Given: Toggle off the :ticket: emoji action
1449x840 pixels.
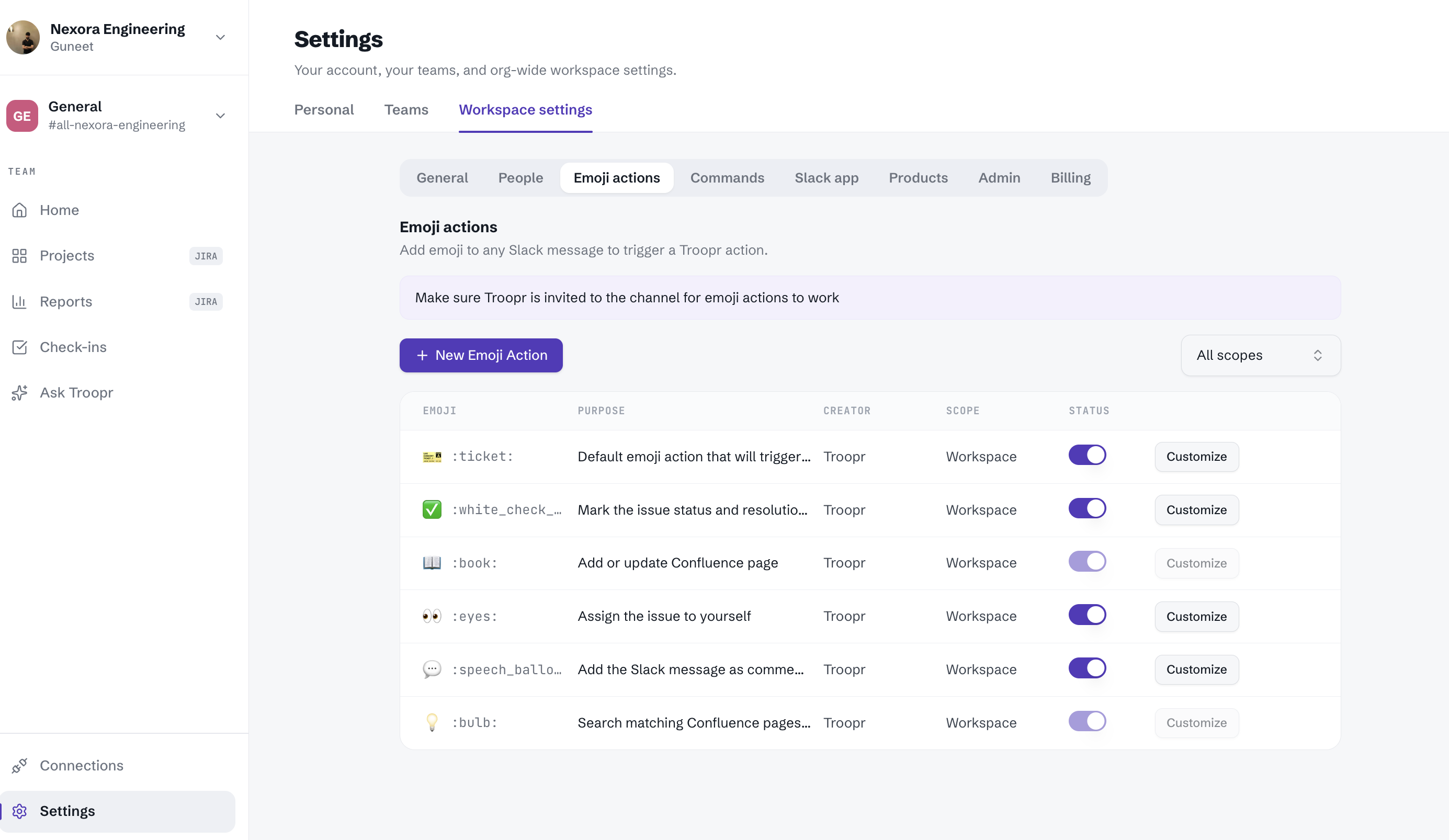Looking at the screenshot, I should [1087, 455].
